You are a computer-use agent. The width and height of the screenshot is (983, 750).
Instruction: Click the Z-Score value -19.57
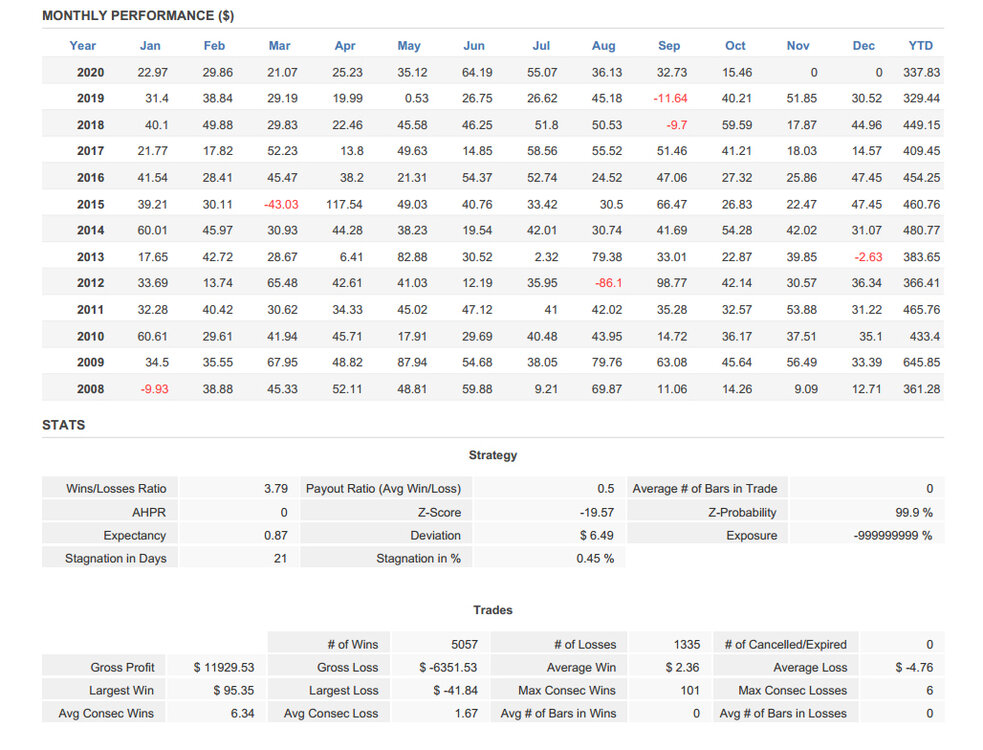tap(597, 512)
